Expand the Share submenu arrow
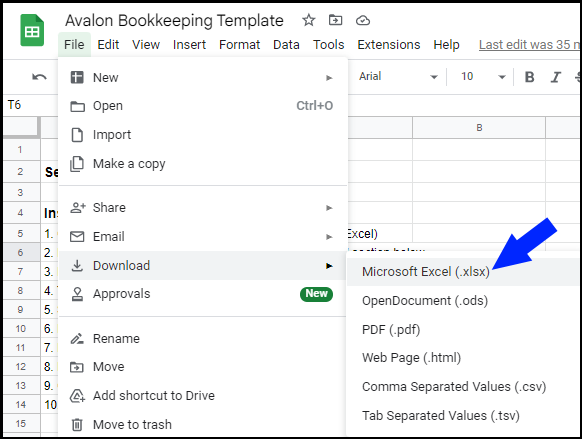 click(329, 208)
